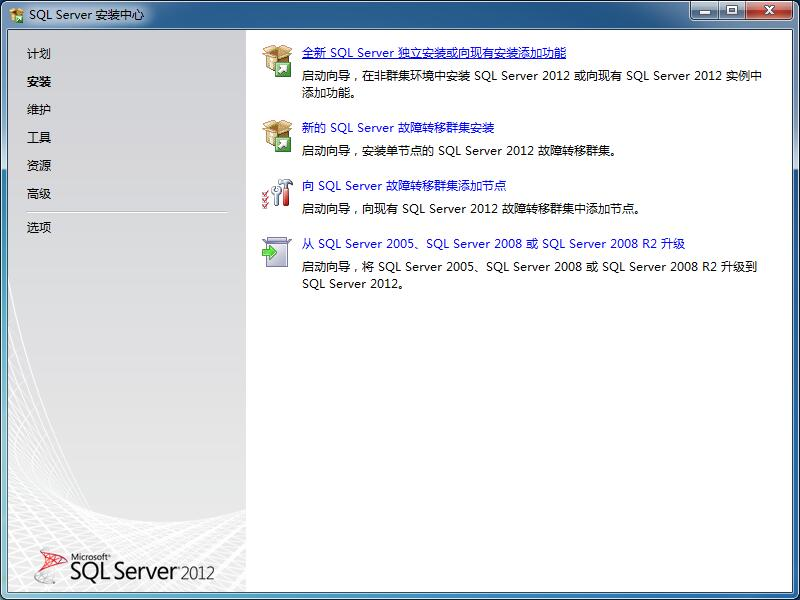Switch to 工具 page in sidebar
The image size is (800, 600).
(39, 137)
